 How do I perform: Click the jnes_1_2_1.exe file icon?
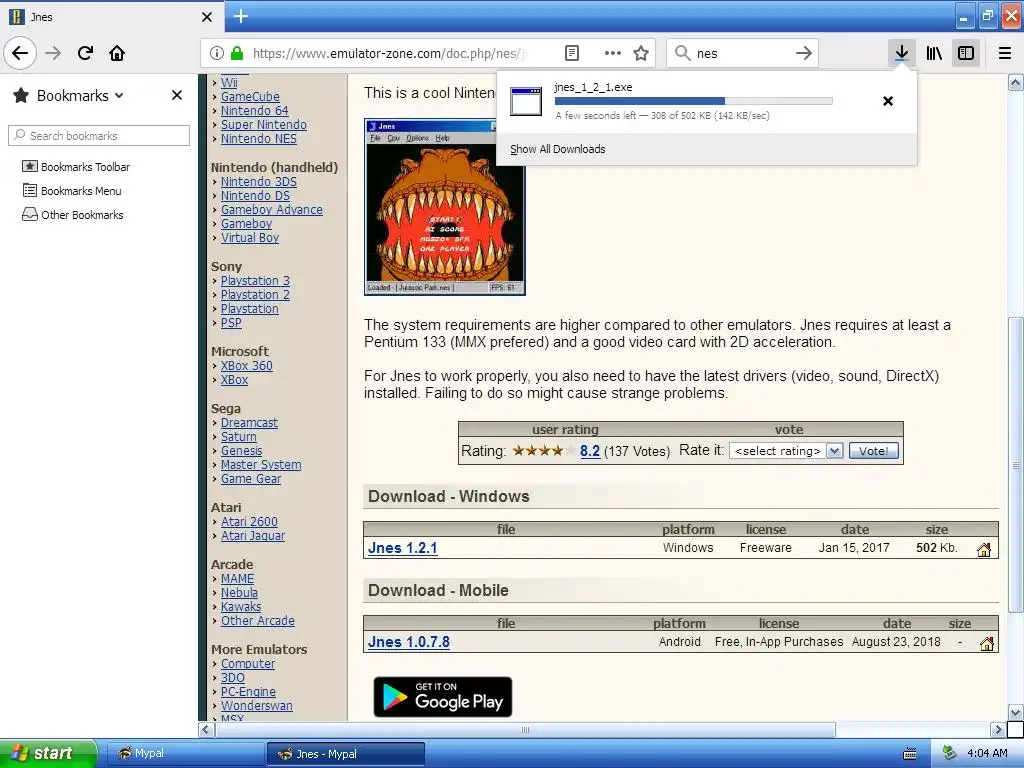pos(526,101)
